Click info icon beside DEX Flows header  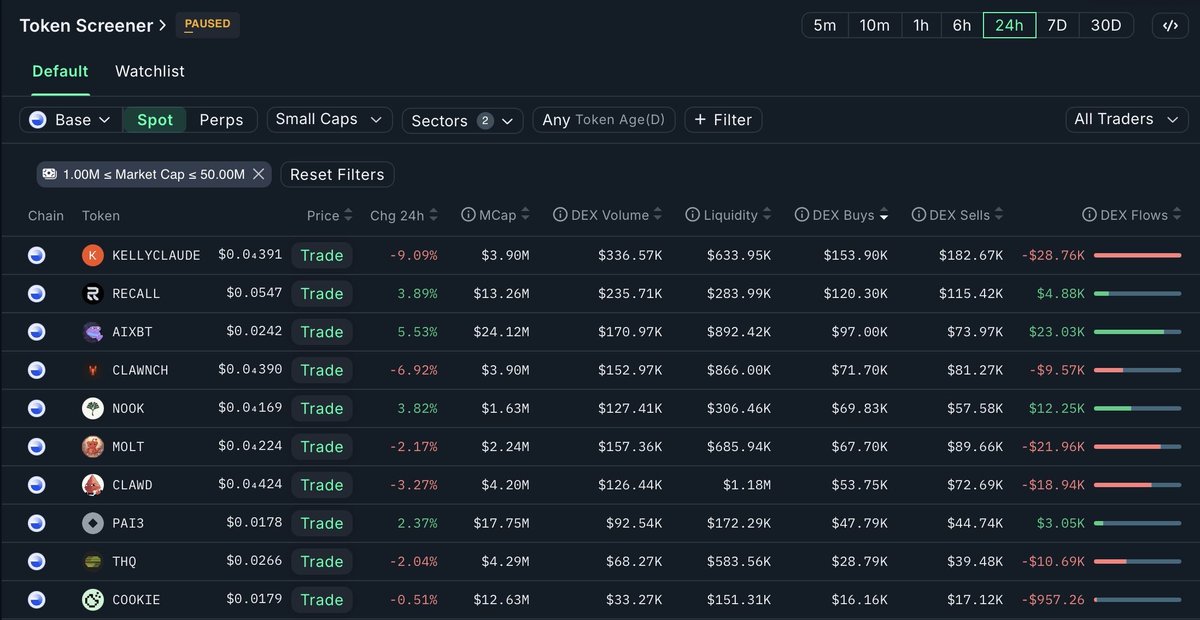(1089, 215)
